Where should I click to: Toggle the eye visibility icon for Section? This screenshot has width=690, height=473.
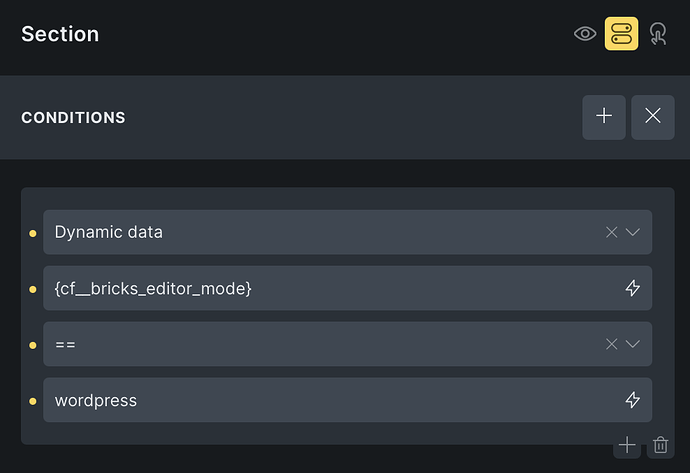click(585, 34)
